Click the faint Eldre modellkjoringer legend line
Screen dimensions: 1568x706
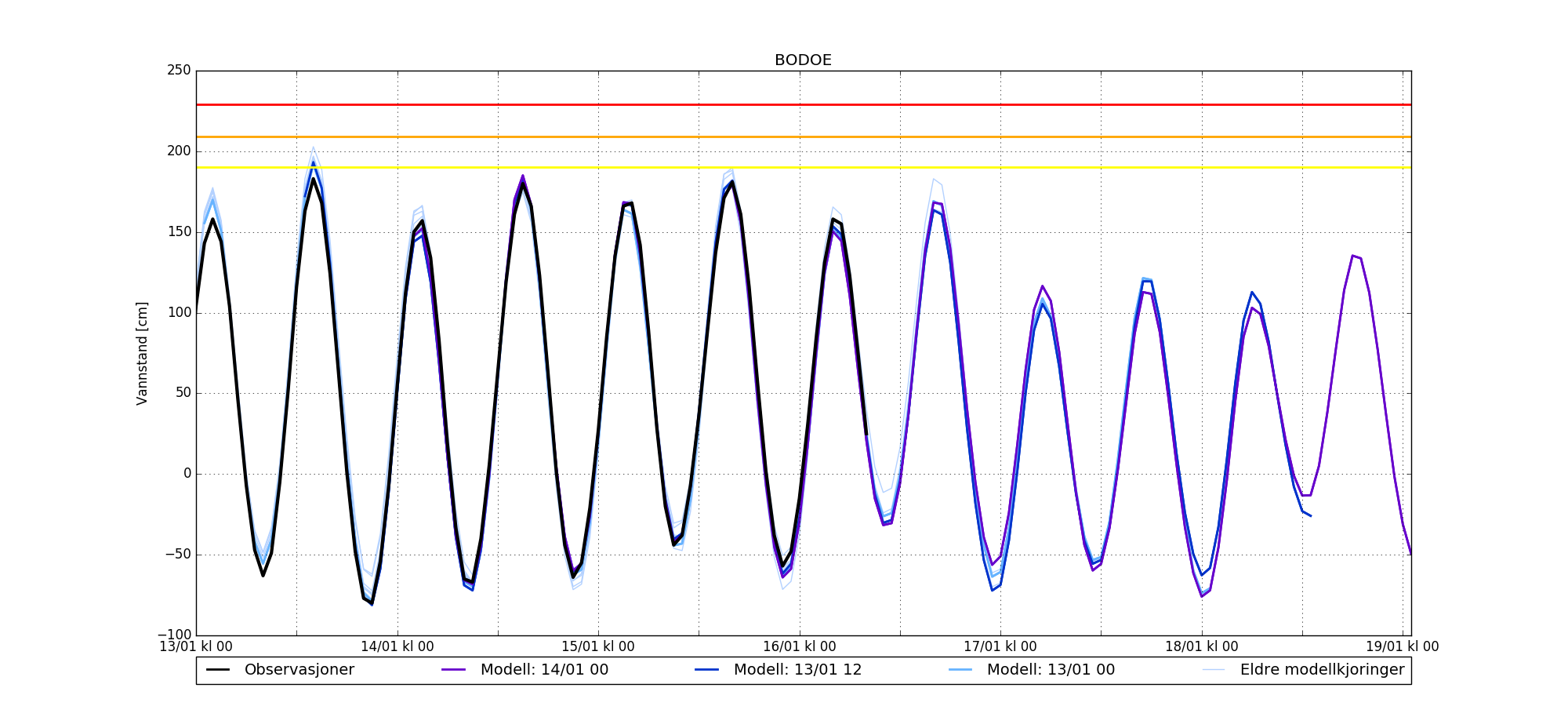[1214, 670]
